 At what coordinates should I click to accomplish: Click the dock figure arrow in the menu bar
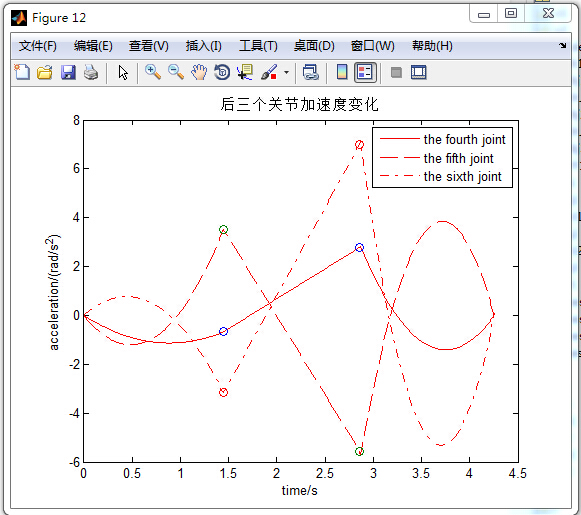click(562, 46)
